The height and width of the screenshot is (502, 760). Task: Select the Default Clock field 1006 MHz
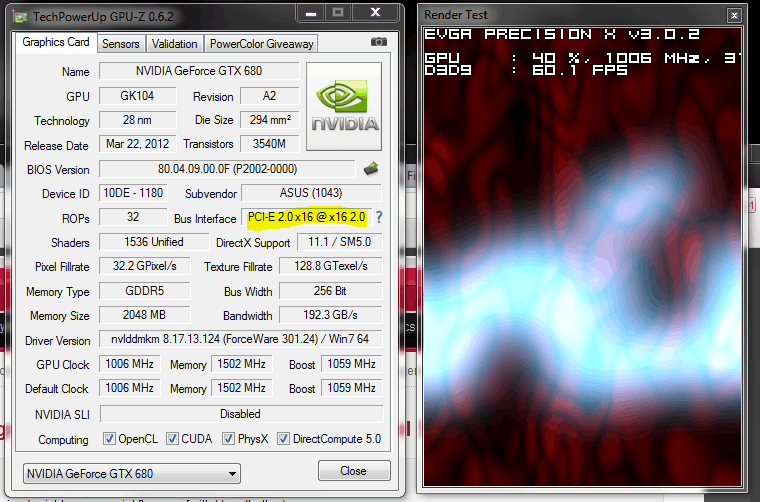129,388
